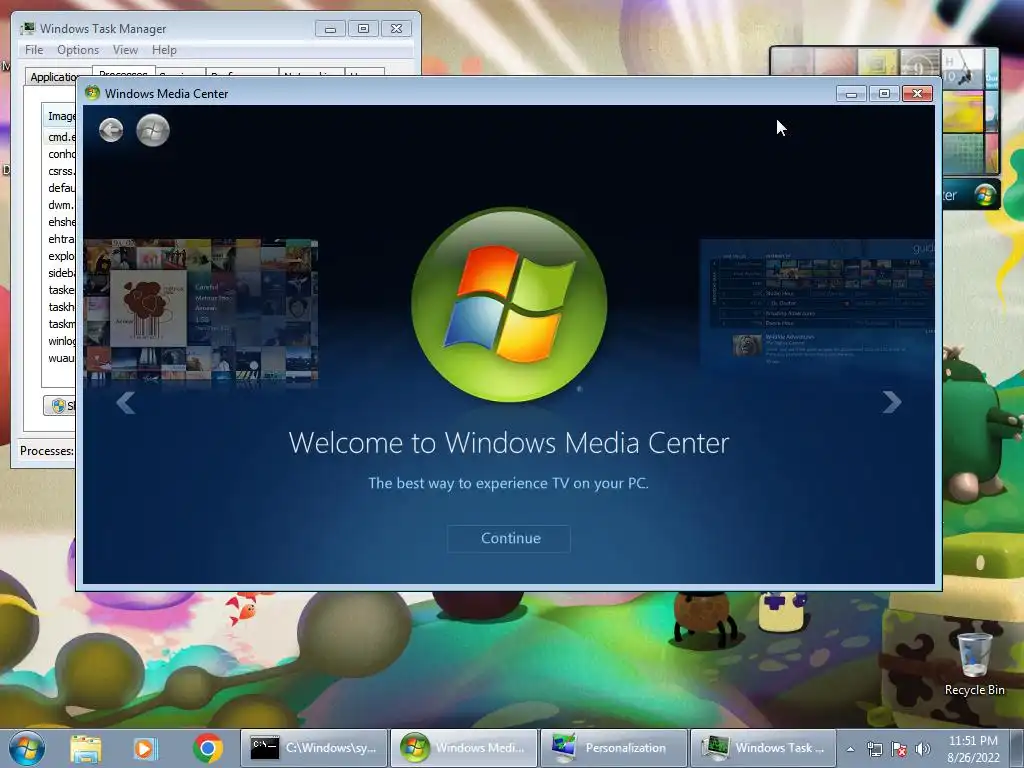Minimize the Windows Task Manager window
Screen dimensions: 1024x768
point(330,29)
